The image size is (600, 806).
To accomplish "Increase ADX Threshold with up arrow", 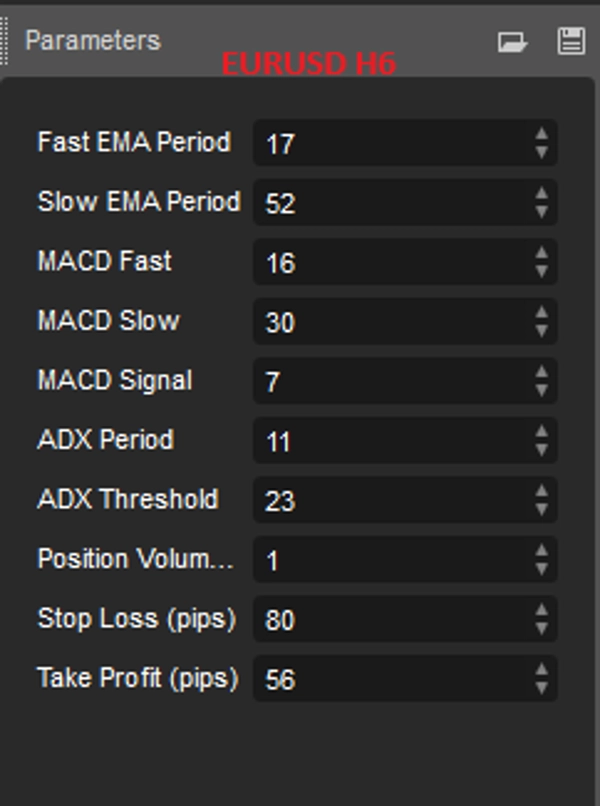I will (x=541, y=491).
